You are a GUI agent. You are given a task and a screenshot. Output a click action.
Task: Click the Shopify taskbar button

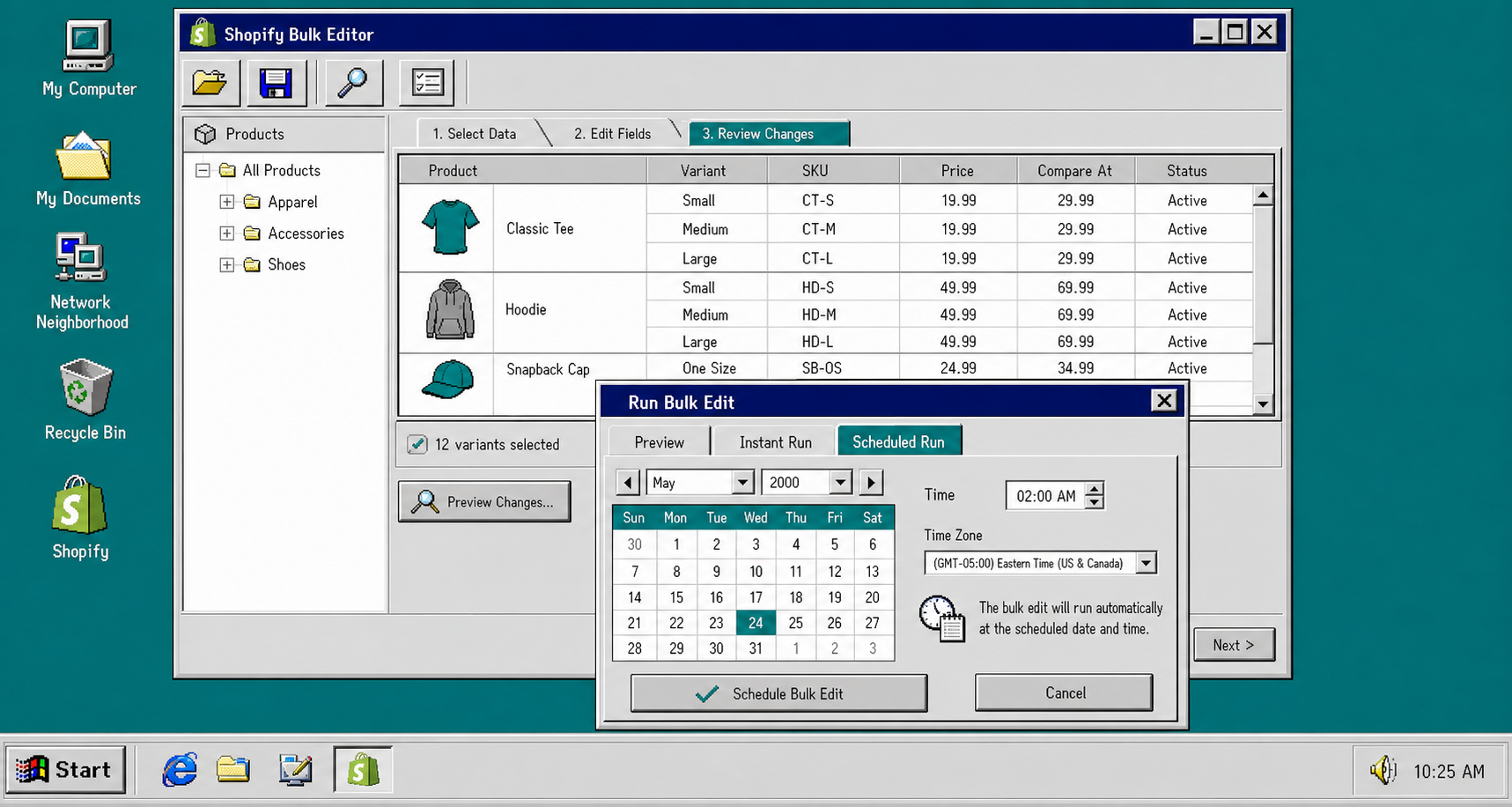point(363,769)
